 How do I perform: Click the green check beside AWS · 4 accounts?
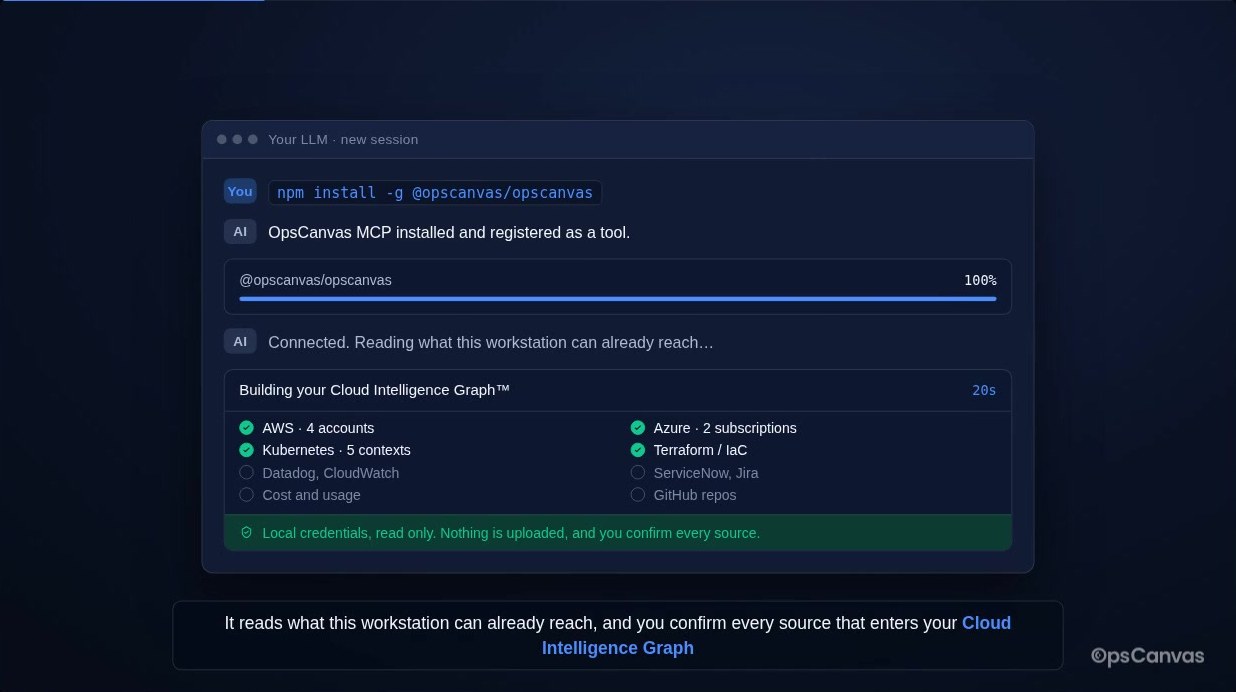point(247,428)
